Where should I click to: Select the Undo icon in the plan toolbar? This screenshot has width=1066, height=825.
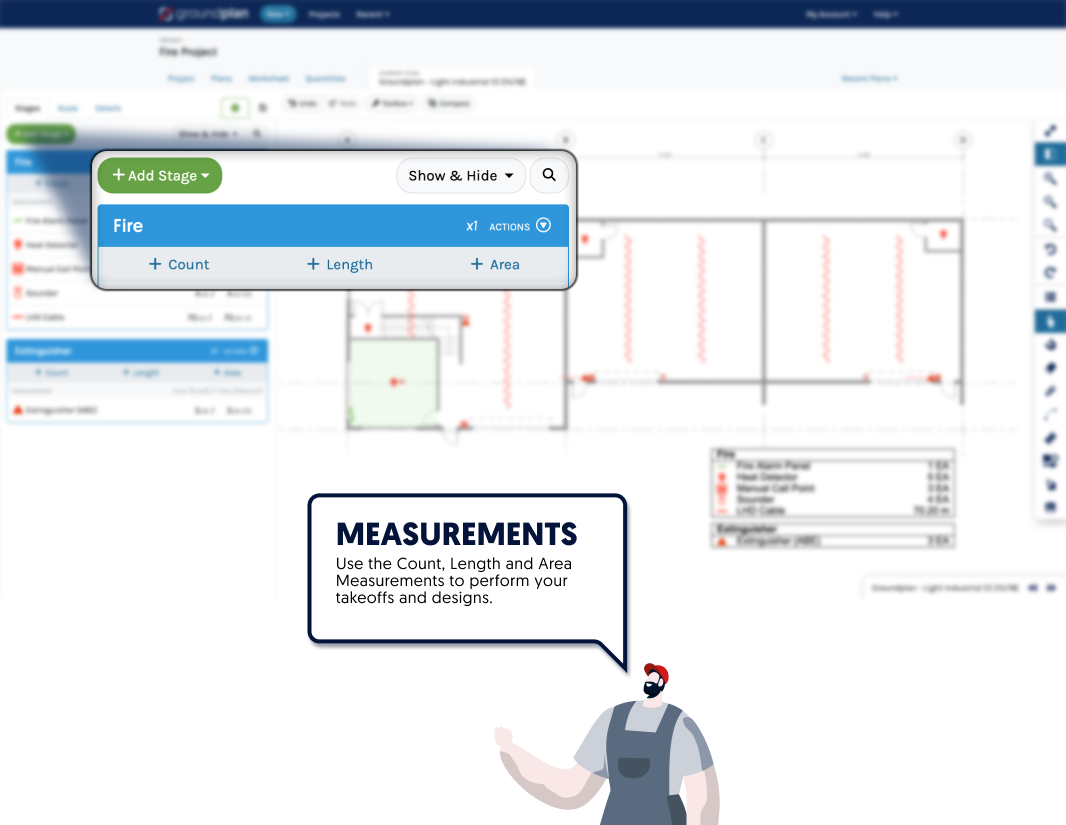302,103
